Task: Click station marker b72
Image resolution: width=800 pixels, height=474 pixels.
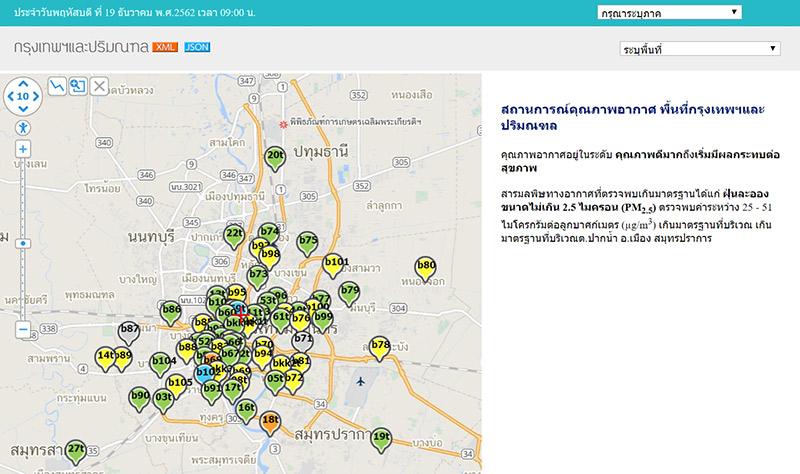Action: tap(293, 382)
